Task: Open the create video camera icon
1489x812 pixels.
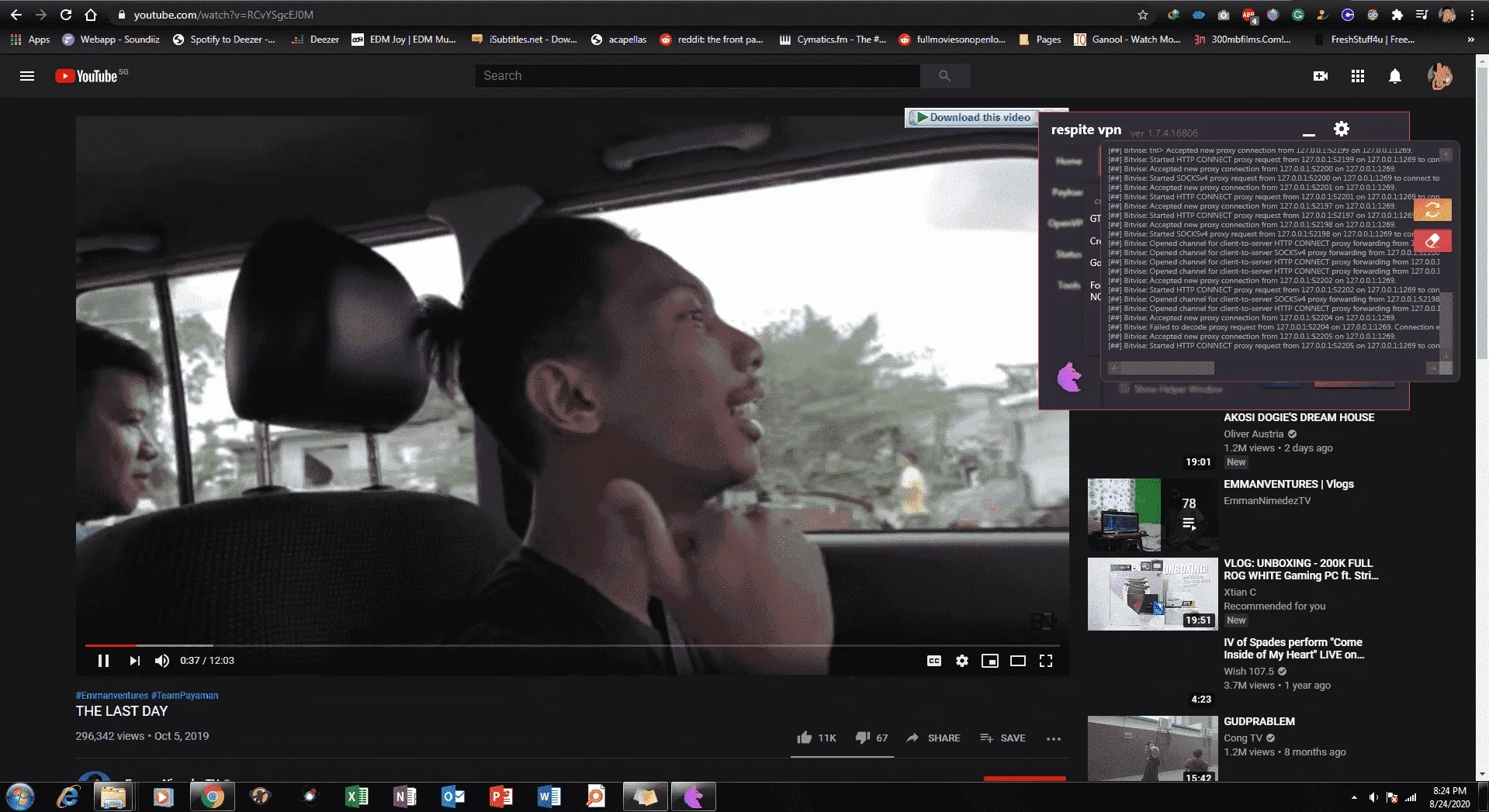Action: (x=1320, y=76)
